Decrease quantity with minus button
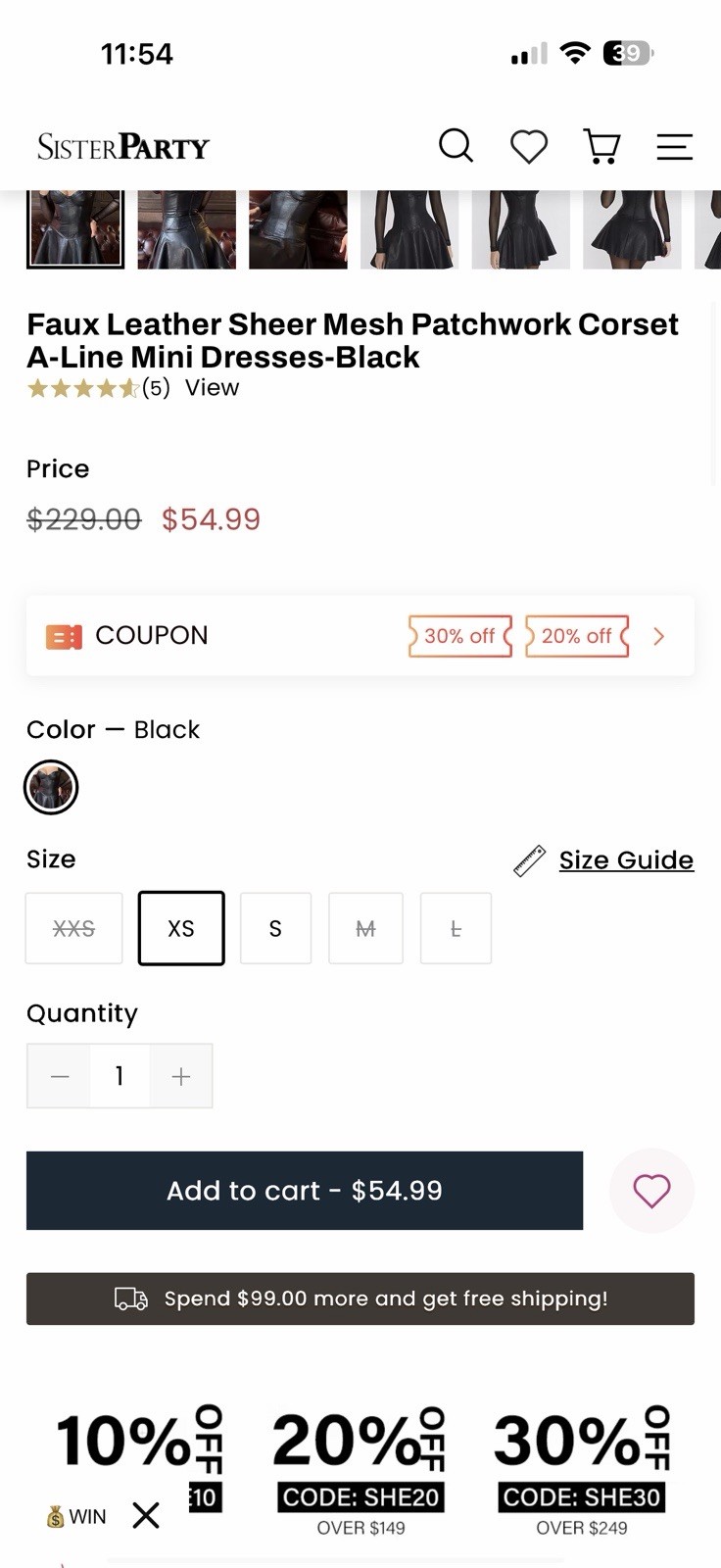721x1568 pixels. [x=60, y=1076]
